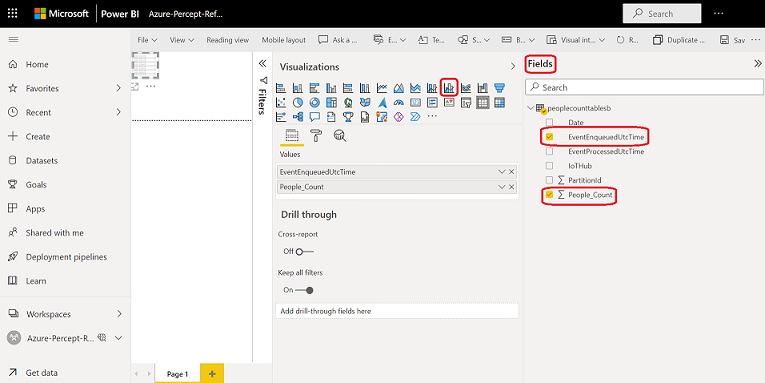The height and width of the screenshot is (383, 765).
Task: Switch to the Format paint roller tab
Action: [316, 136]
